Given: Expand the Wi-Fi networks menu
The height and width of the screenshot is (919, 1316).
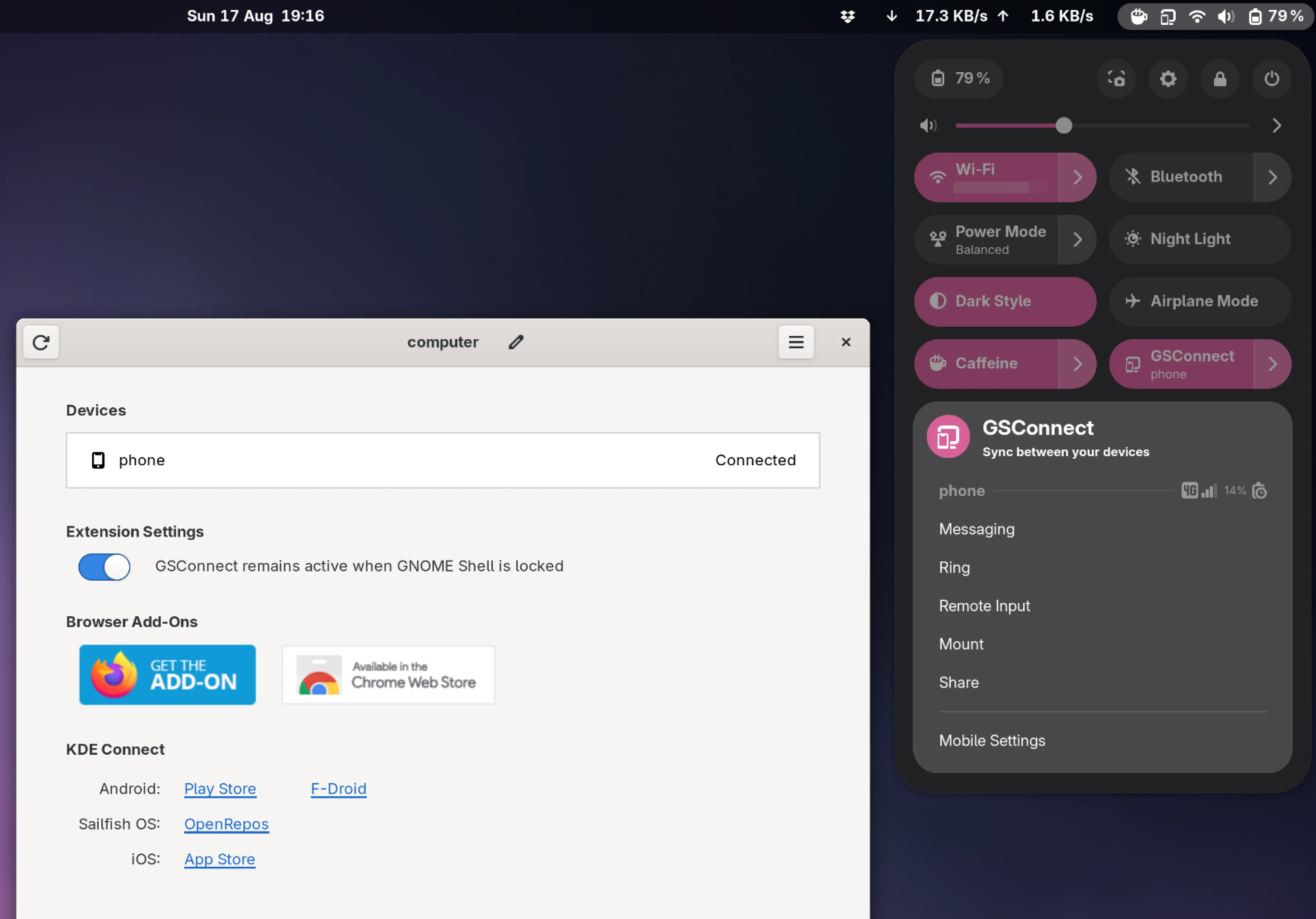Looking at the screenshot, I should pyautogui.click(x=1077, y=177).
